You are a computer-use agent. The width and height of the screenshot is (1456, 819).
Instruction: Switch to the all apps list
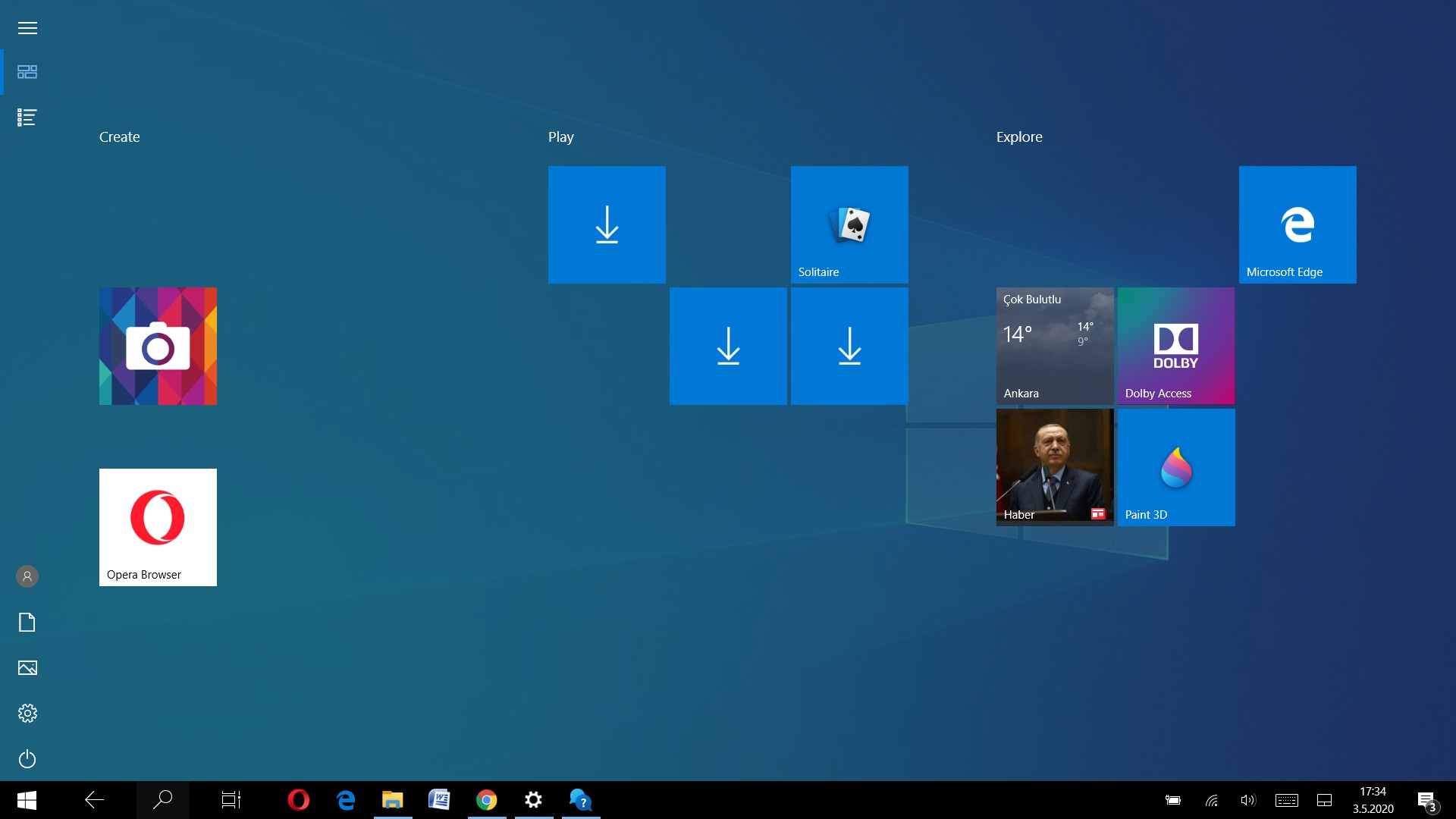coord(27,118)
